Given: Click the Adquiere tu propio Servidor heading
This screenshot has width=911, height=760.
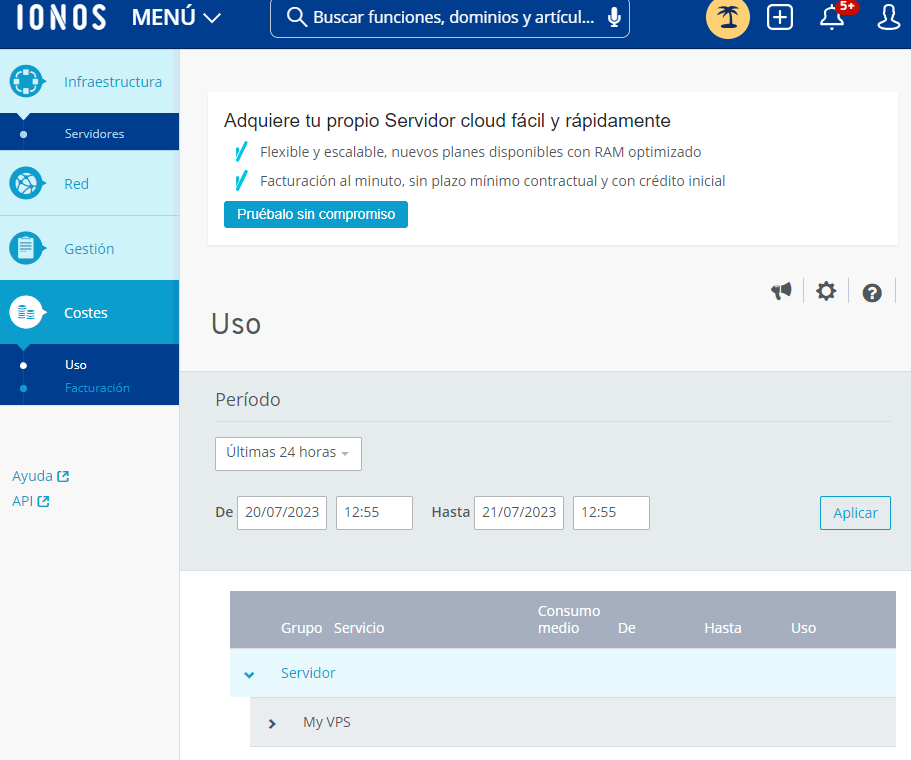Looking at the screenshot, I should click(447, 121).
